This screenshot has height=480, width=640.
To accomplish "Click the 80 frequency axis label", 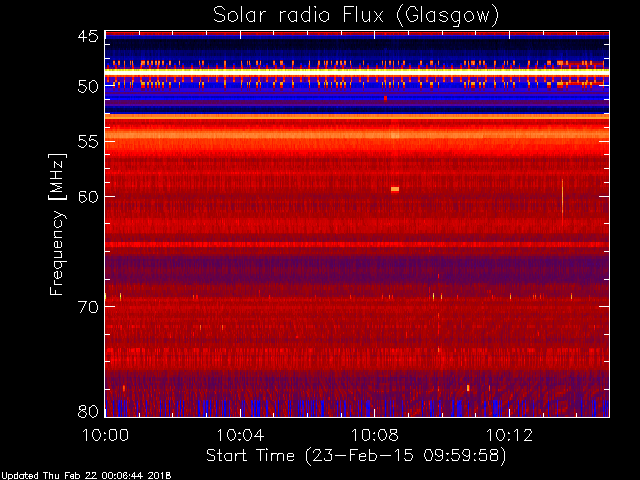I will (x=88, y=411).
